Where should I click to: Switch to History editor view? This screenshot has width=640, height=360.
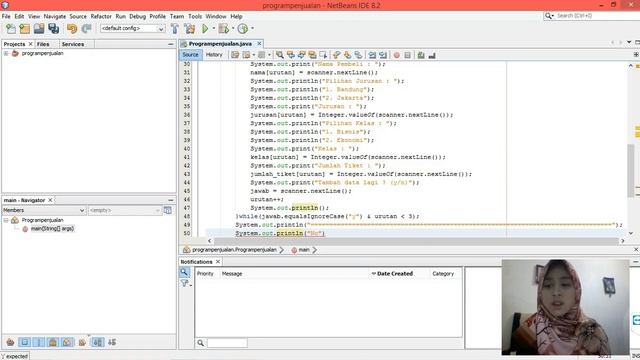point(214,55)
